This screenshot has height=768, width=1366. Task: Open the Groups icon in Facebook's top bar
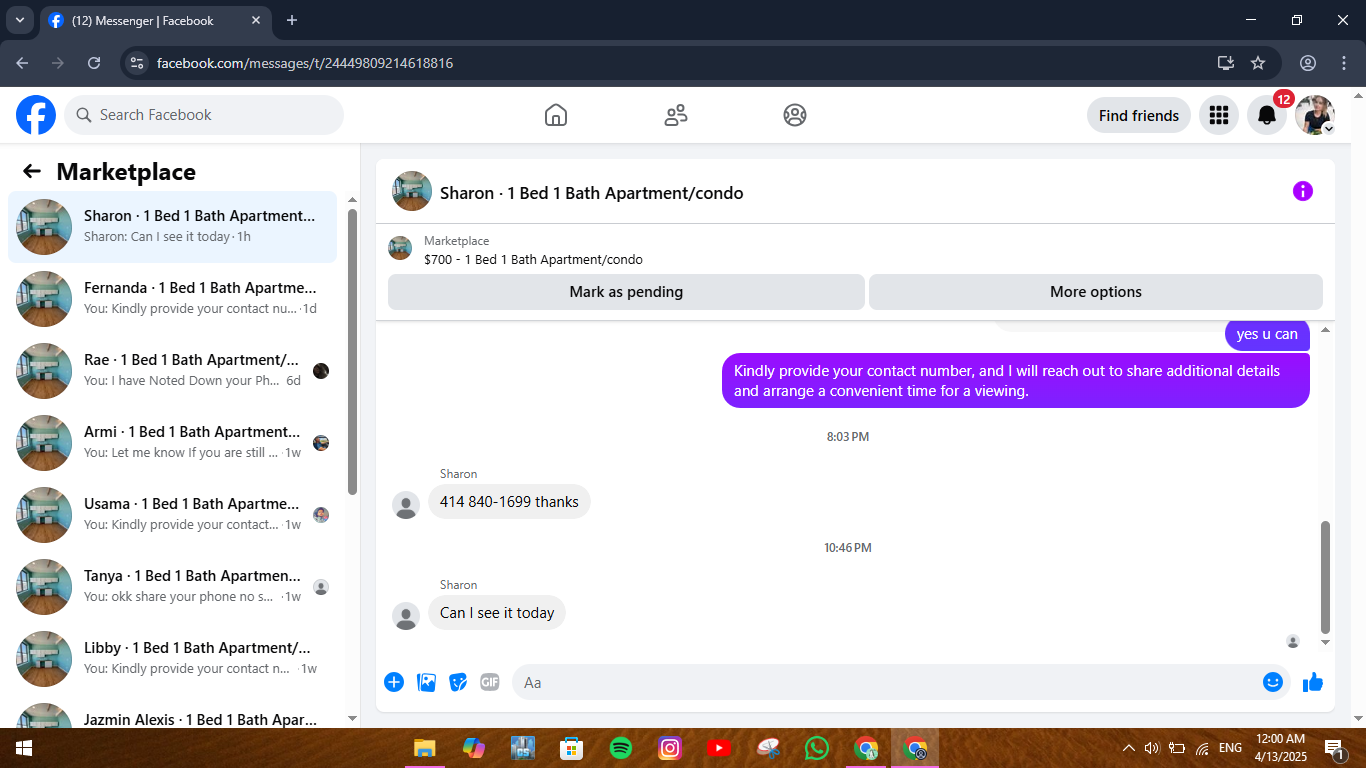click(x=795, y=115)
